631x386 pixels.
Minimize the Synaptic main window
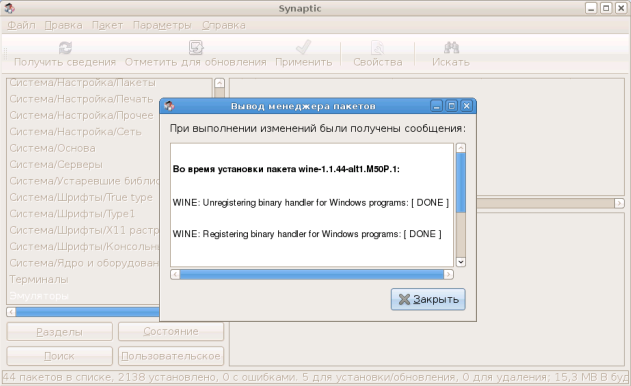[591, 8]
